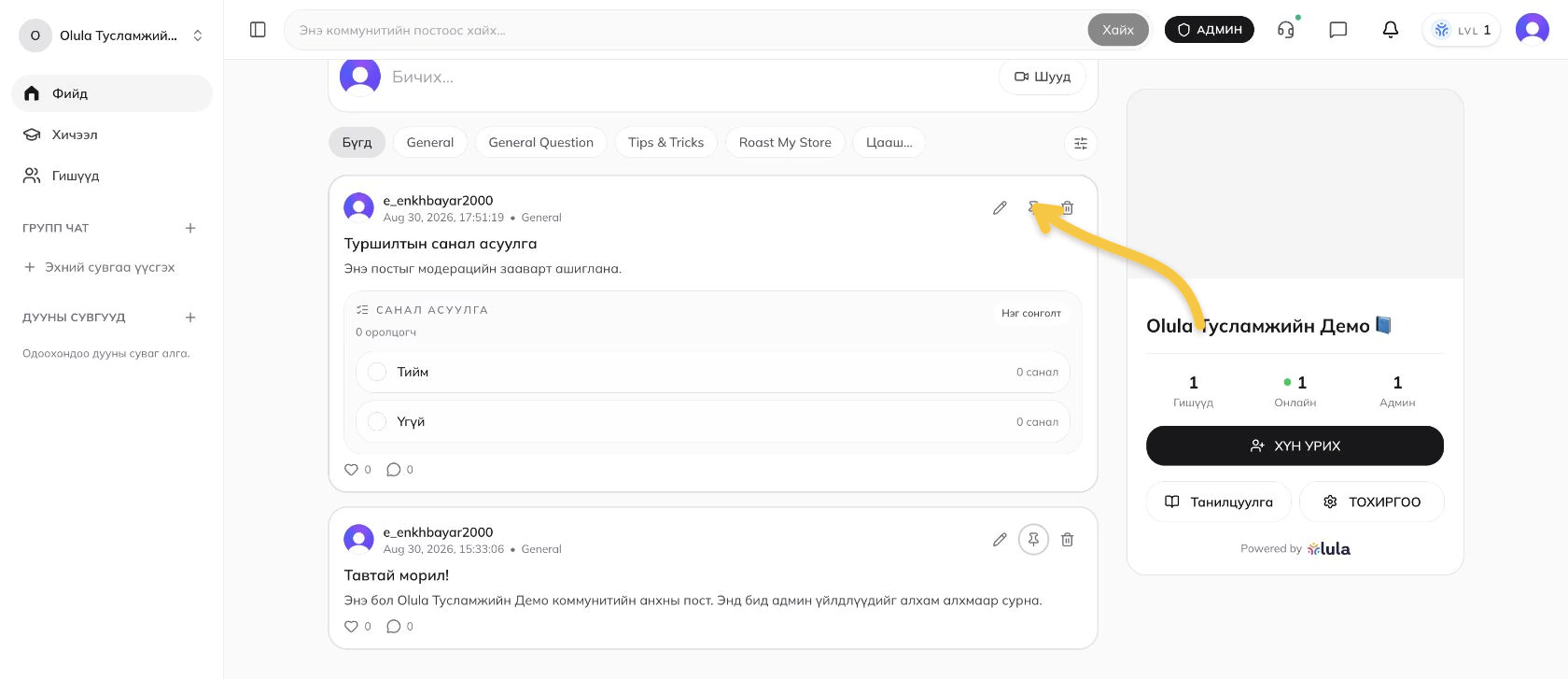Start a live stream with Шууд

point(1043,77)
